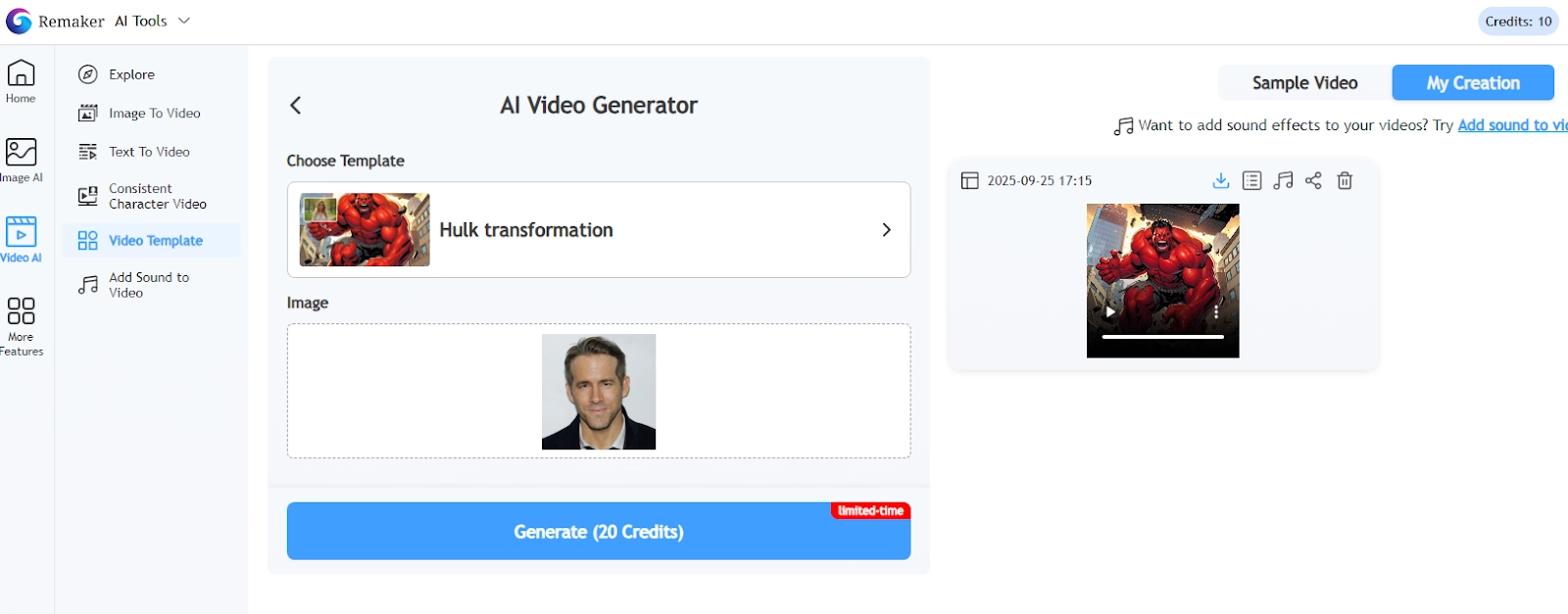Open the Hulk transformation template selector
The image size is (1568, 614).
[599, 230]
